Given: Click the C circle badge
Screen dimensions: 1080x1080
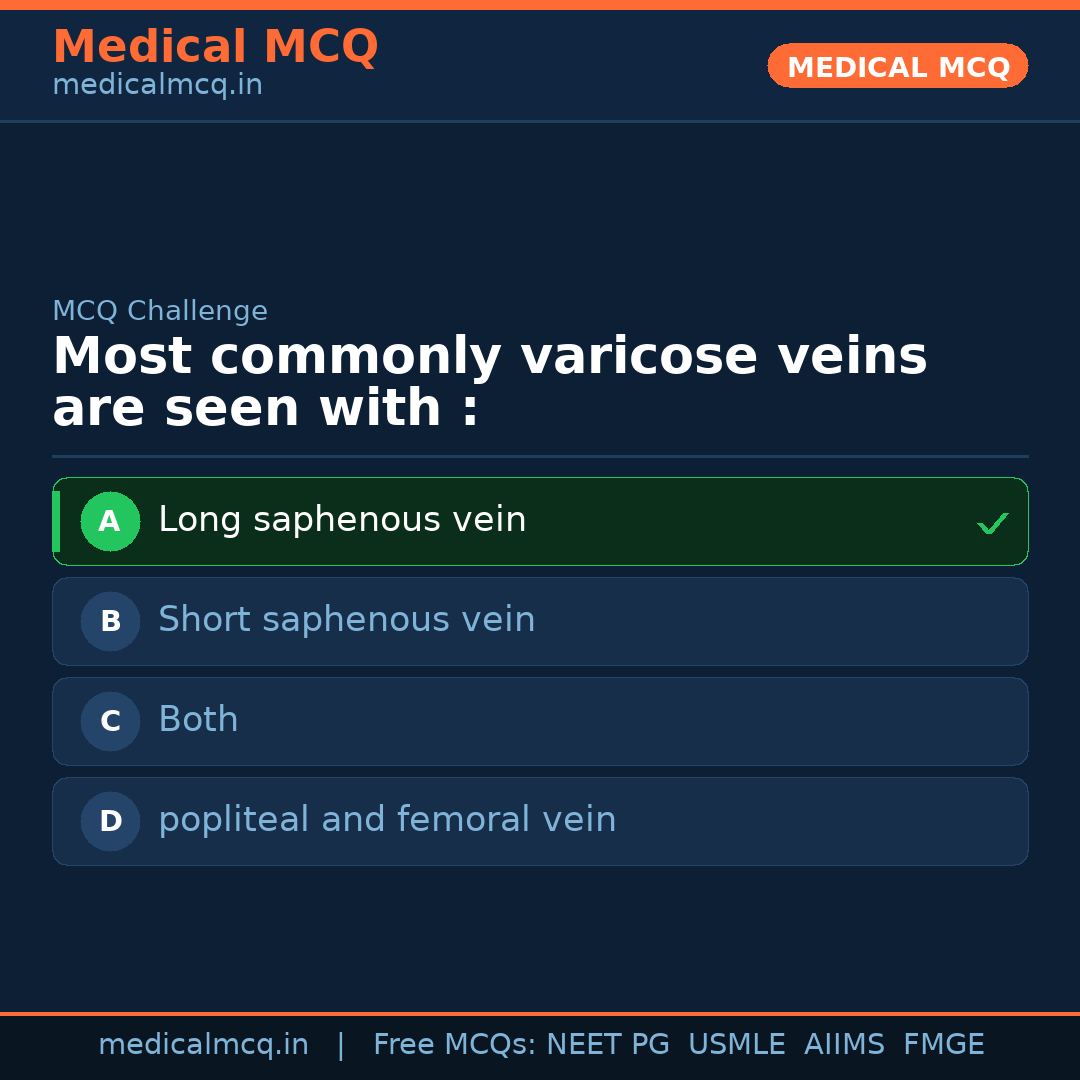Looking at the screenshot, I should coord(110,721).
